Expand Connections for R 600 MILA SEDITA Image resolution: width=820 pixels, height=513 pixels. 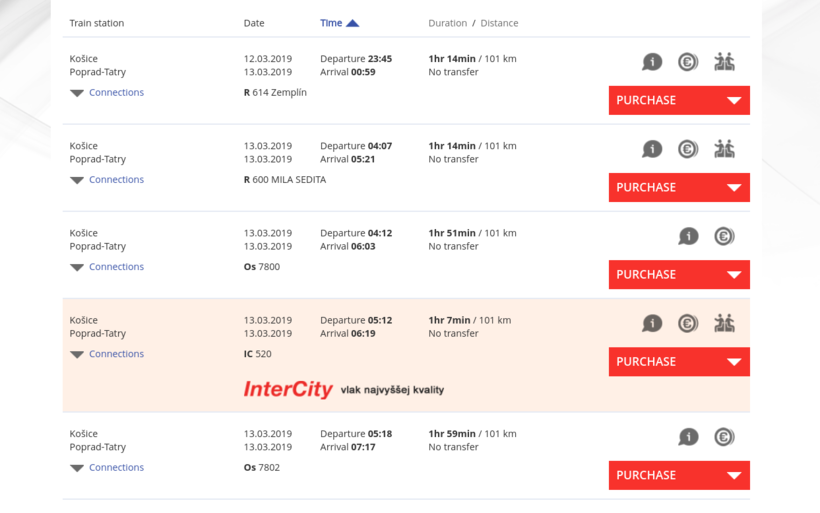107,180
